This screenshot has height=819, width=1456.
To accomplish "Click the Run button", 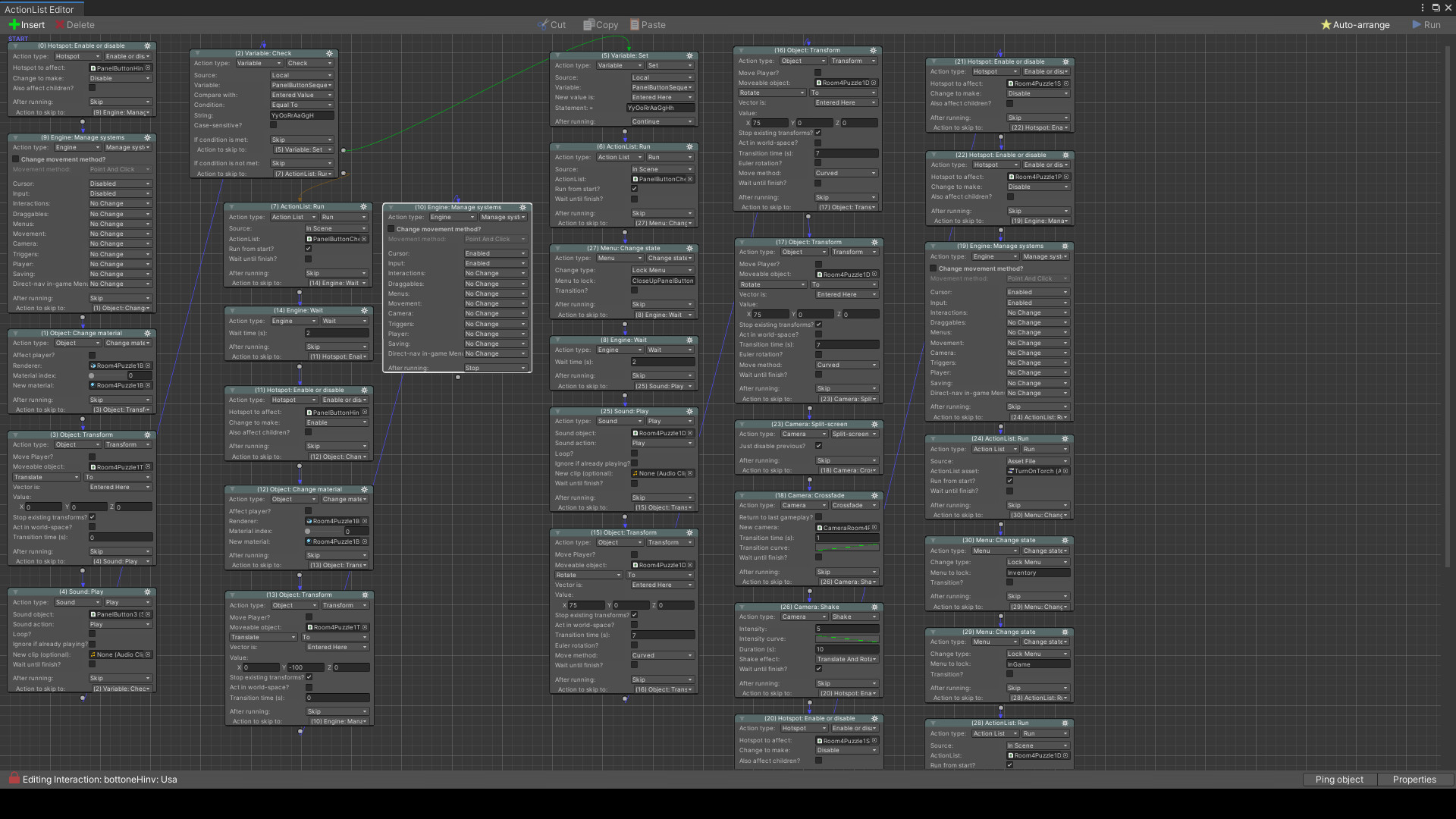I will click(1426, 25).
